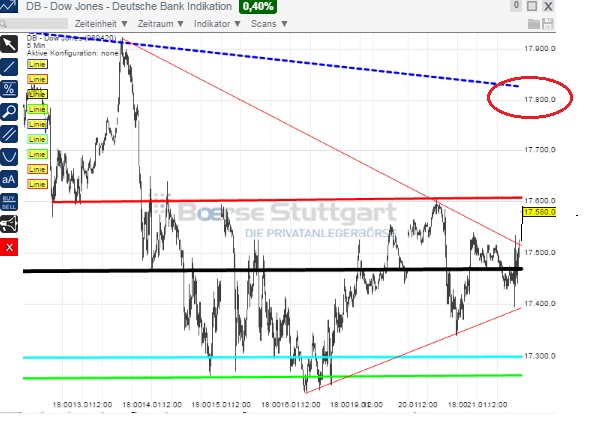Click the 17.600,0 price axis label
Screen dimensions: 591x443
tap(540, 201)
